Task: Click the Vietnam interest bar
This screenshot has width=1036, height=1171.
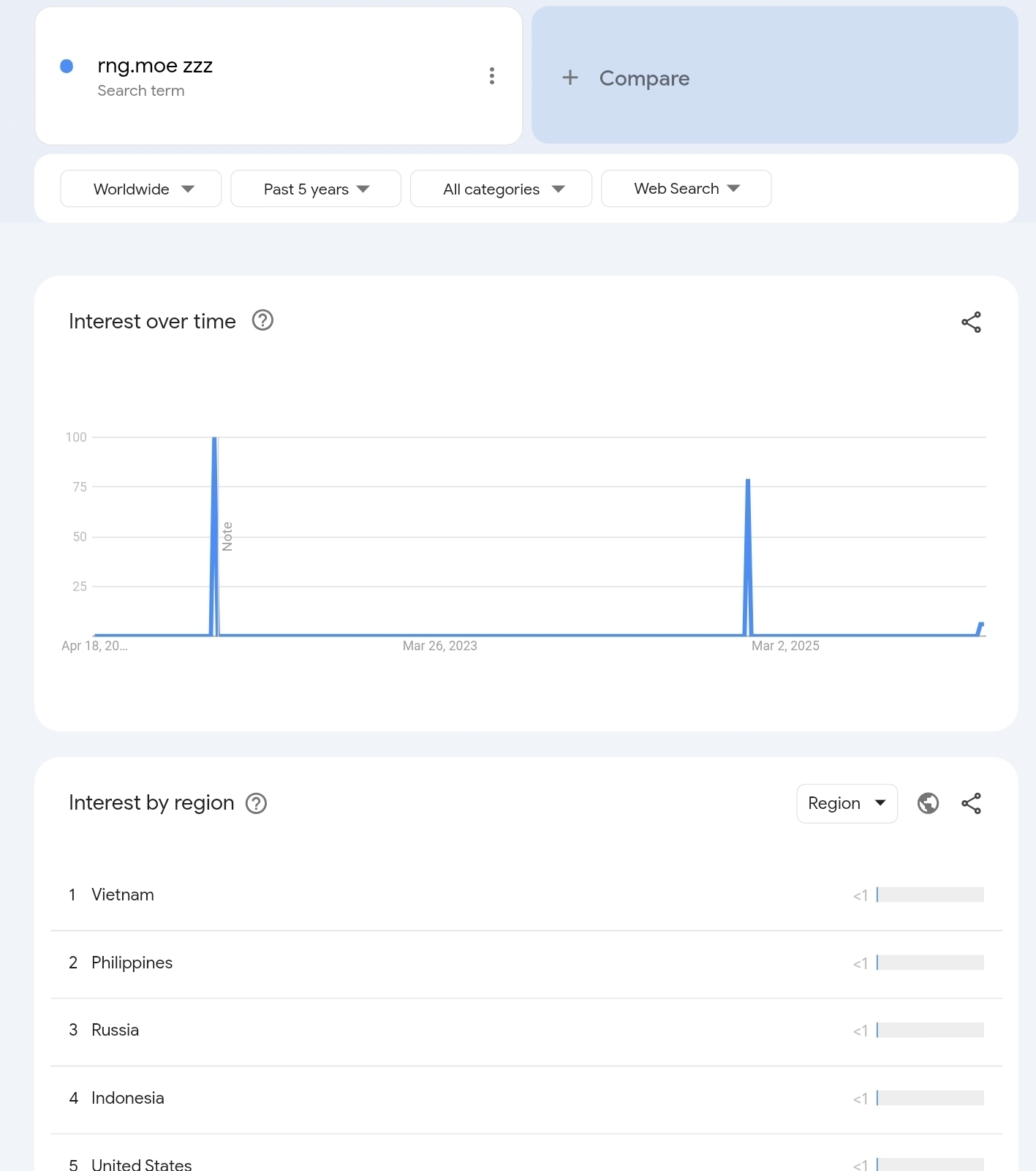Action: click(930, 895)
